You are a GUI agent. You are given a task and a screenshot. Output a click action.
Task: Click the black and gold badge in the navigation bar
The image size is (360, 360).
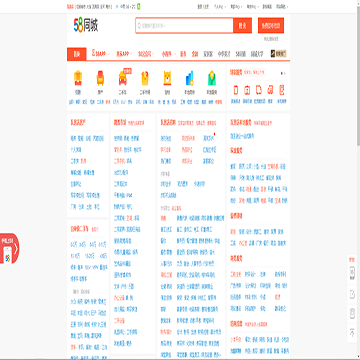pos(278,54)
